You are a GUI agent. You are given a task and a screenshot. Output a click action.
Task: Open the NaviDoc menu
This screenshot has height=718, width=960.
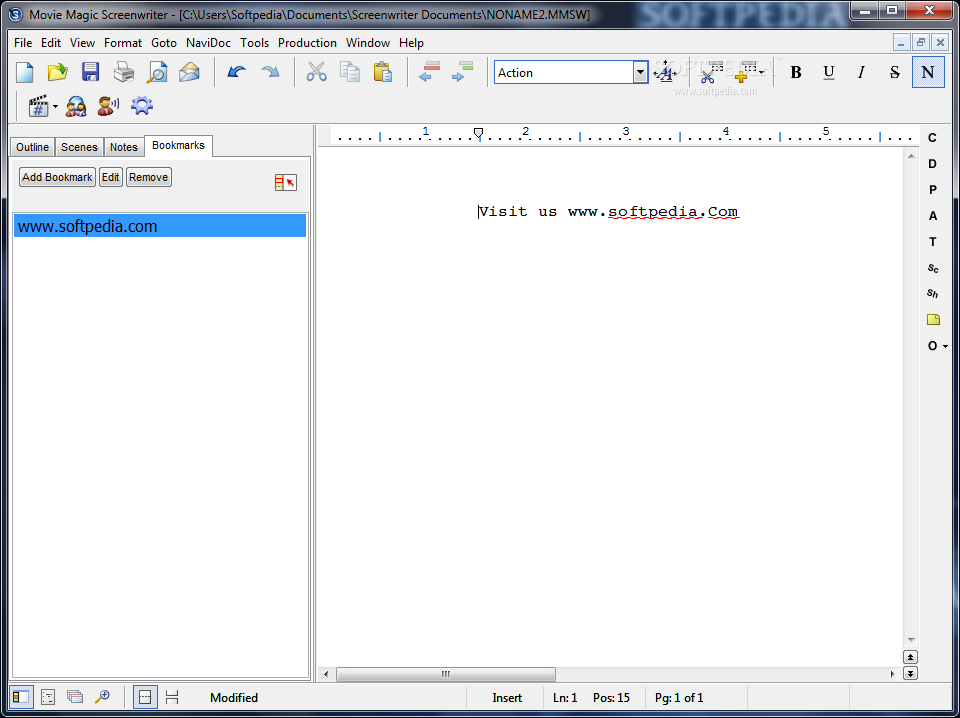pos(208,43)
